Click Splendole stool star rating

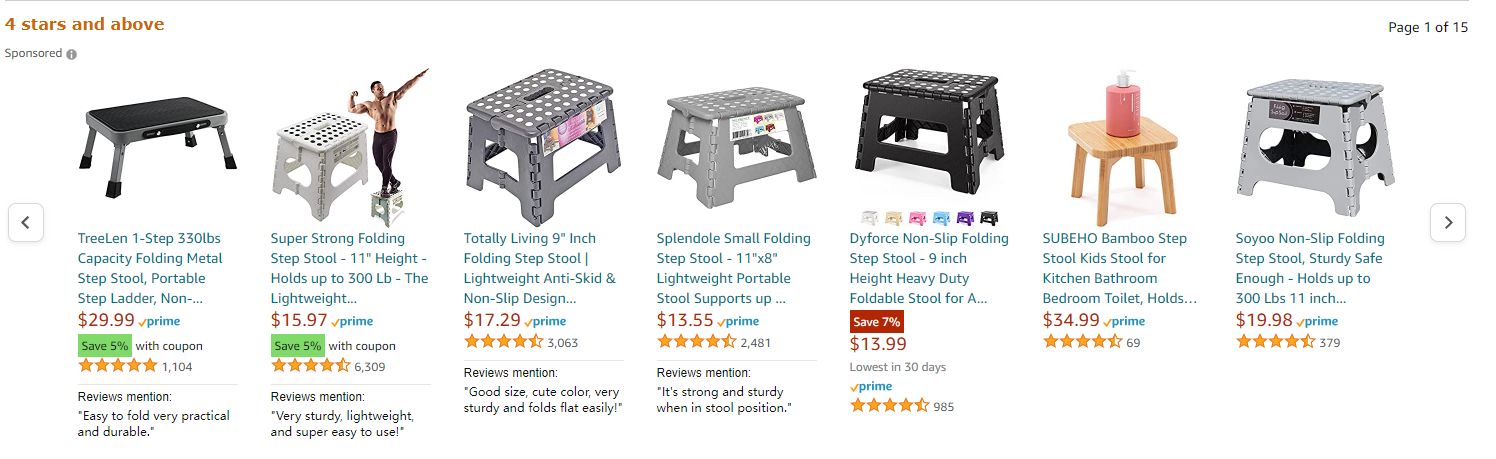click(x=696, y=343)
